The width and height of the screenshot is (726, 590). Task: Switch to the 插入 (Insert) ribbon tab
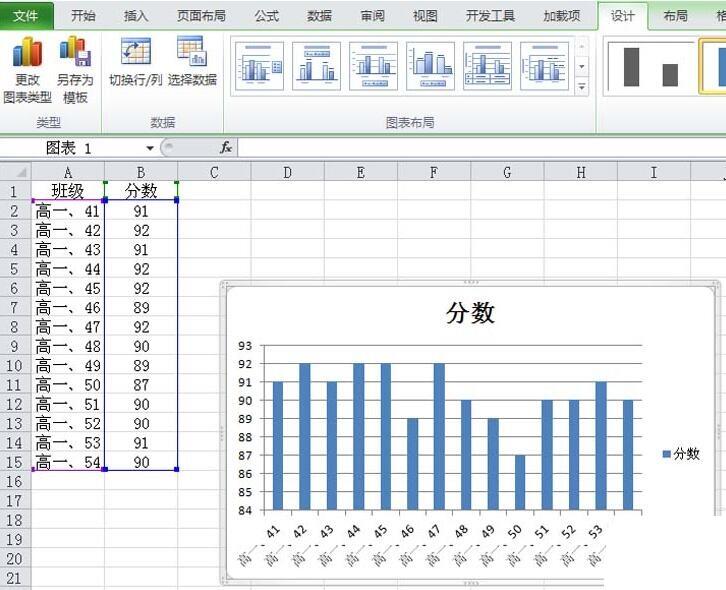click(x=136, y=16)
